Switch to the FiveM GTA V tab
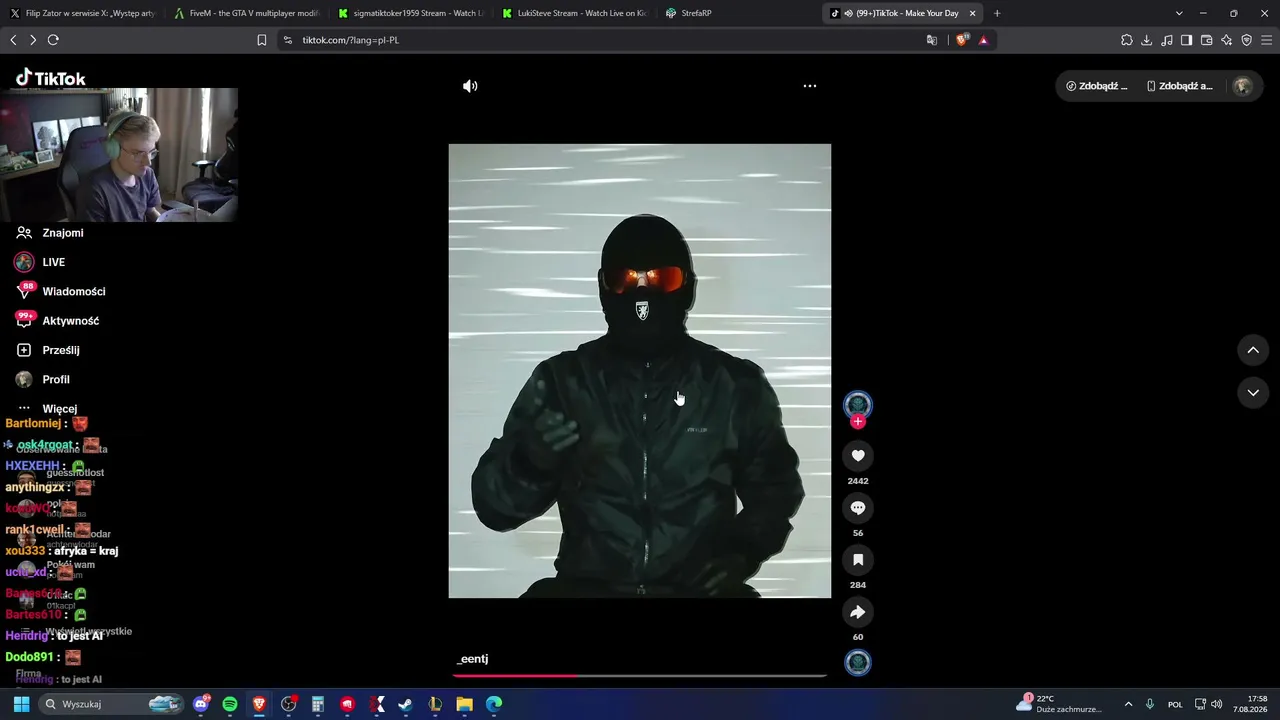This screenshot has width=1280, height=720. (246, 13)
